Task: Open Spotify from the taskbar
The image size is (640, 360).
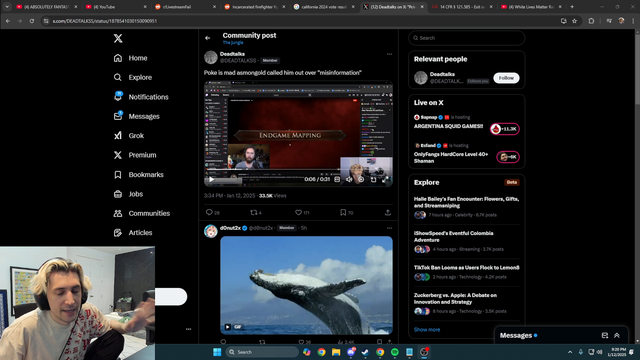Action: click(x=395, y=352)
